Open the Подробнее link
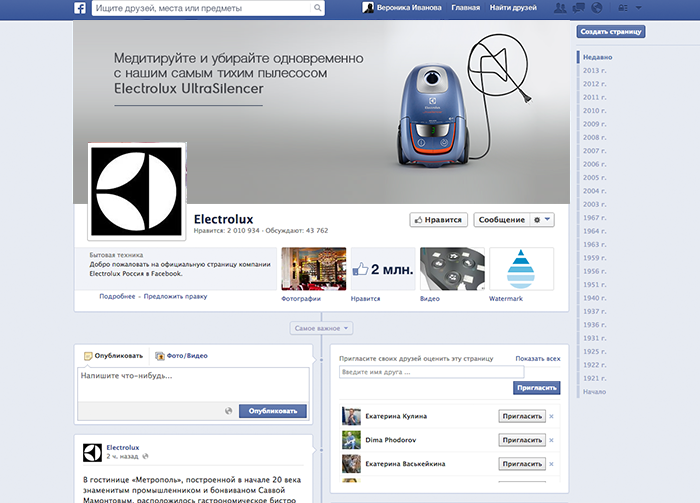700x503 pixels. pyautogui.click(x=117, y=296)
